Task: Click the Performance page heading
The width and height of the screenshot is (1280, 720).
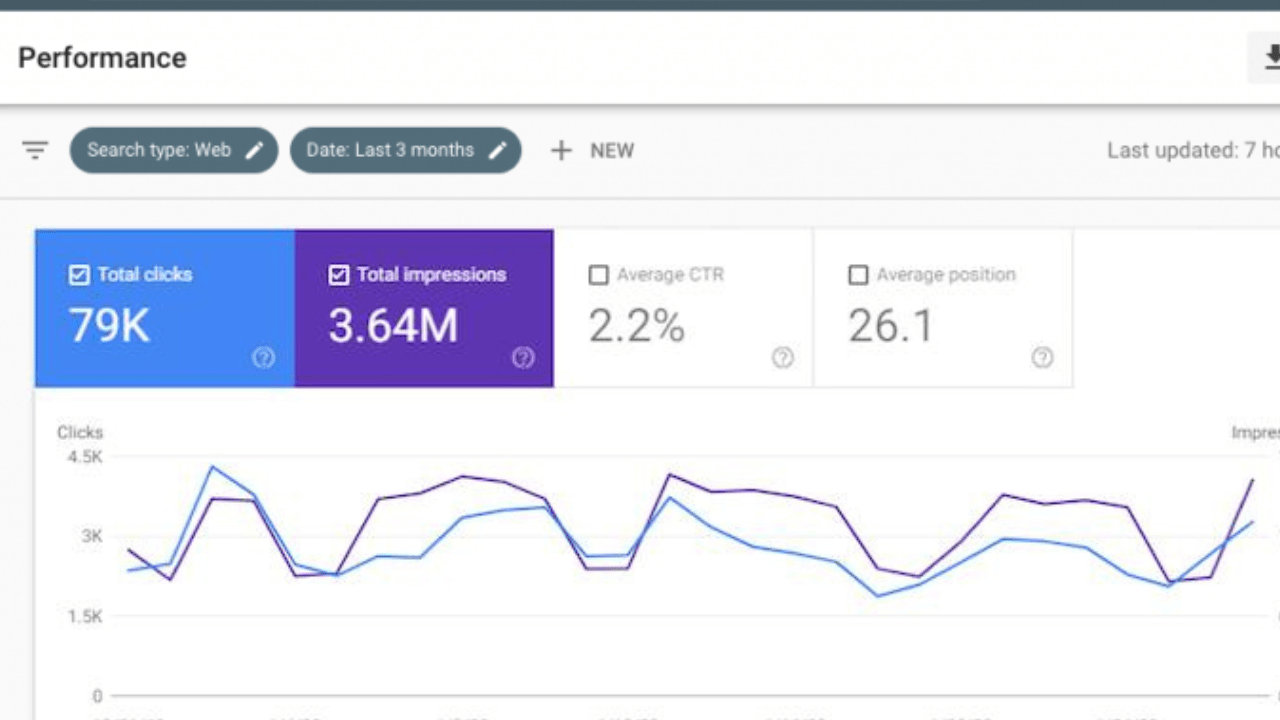Action: click(102, 58)
